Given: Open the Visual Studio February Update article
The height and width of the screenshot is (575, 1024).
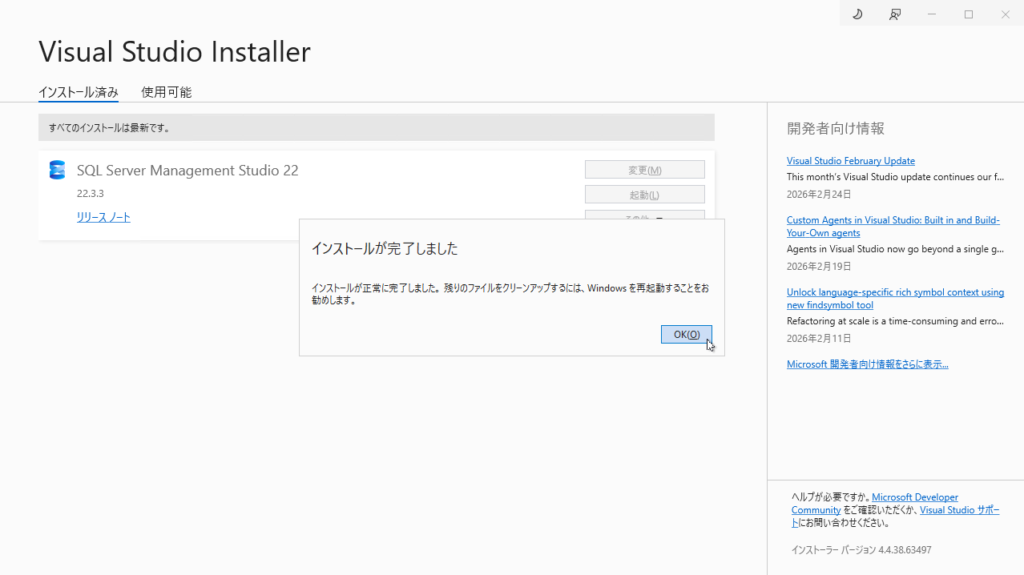Looking at the screenshot, I should (850, 161).
